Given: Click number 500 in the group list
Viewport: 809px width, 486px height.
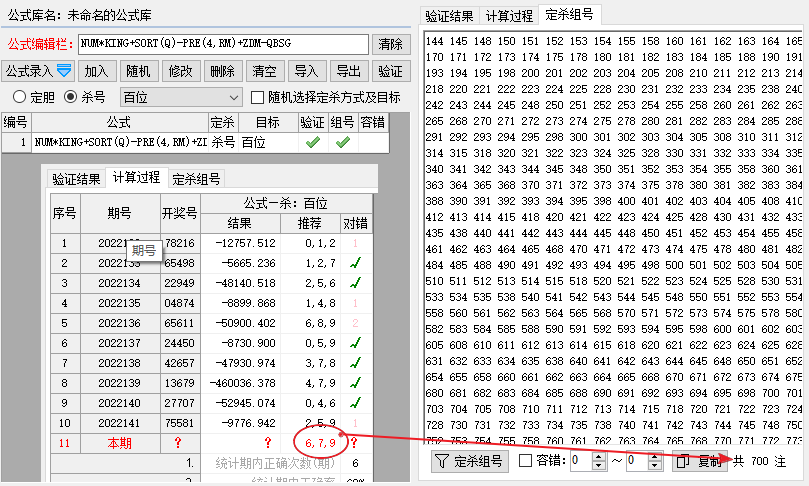Looking at the screenshot, I should click(674, 265).
